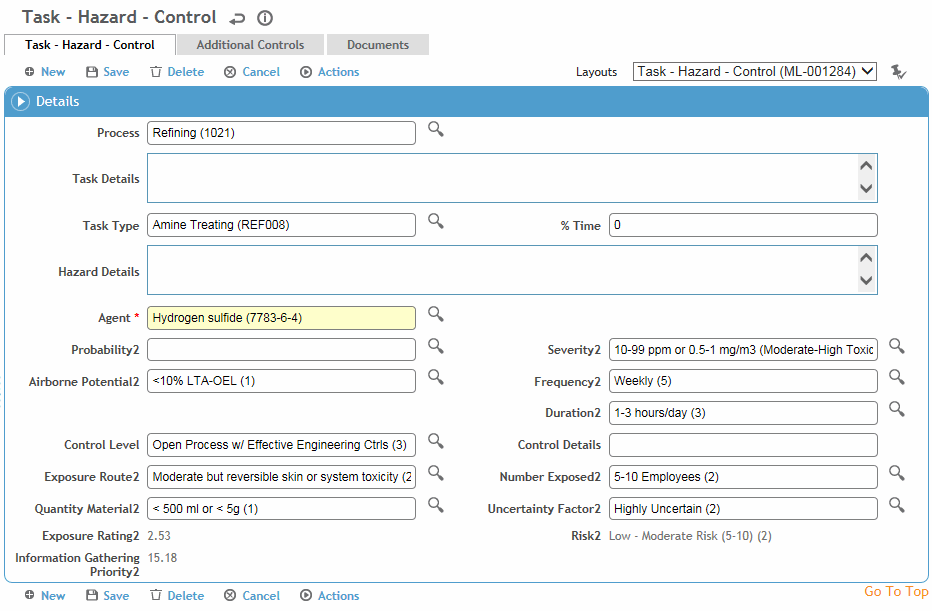Open the Documents tab
The height and width of the screenshot is (611, 932).
[378, 45]
